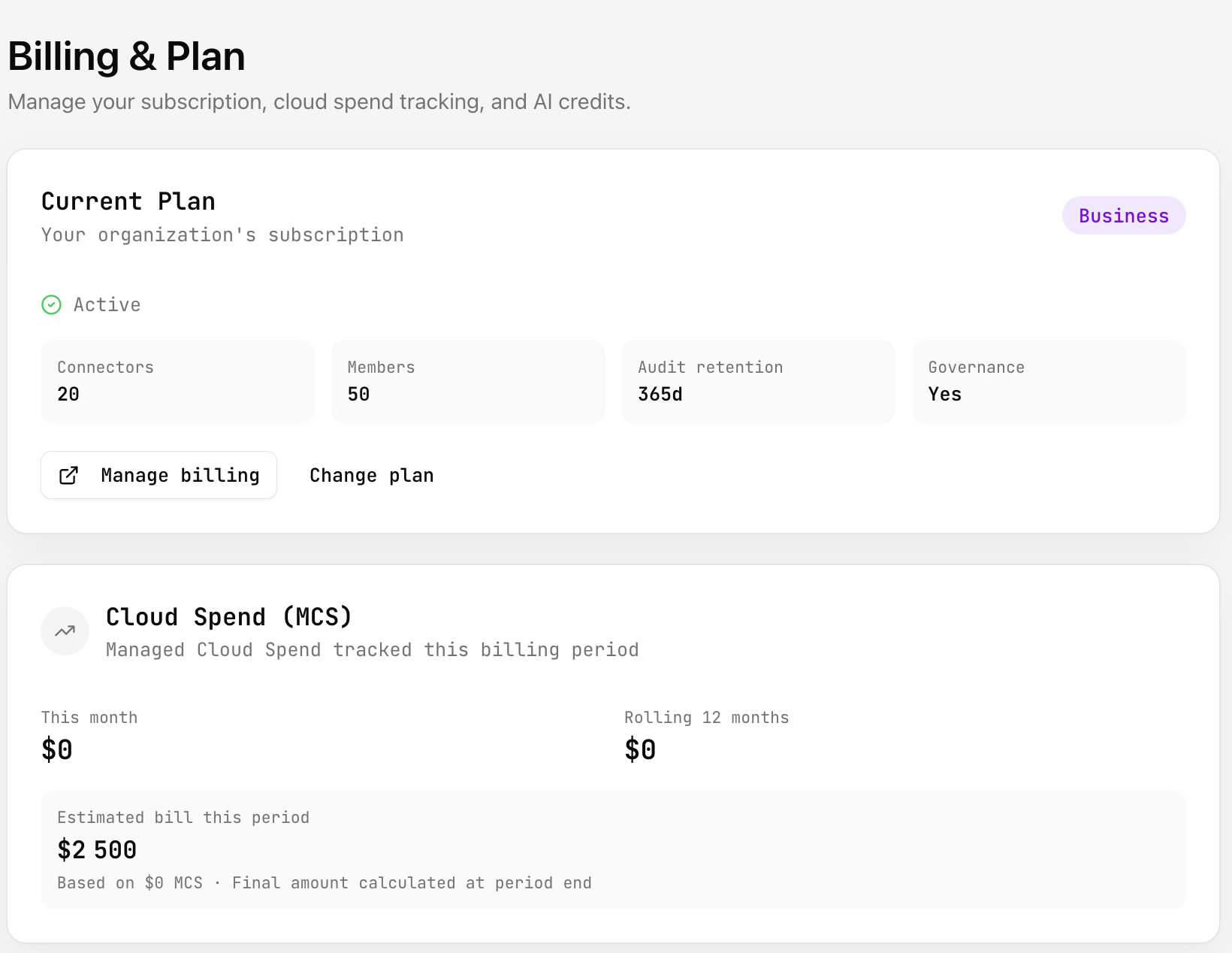The width and height of the screenshot is (1232, 953).
Task: Click the arrow glyph inside the Manage billing button
Action: [69, 475]
